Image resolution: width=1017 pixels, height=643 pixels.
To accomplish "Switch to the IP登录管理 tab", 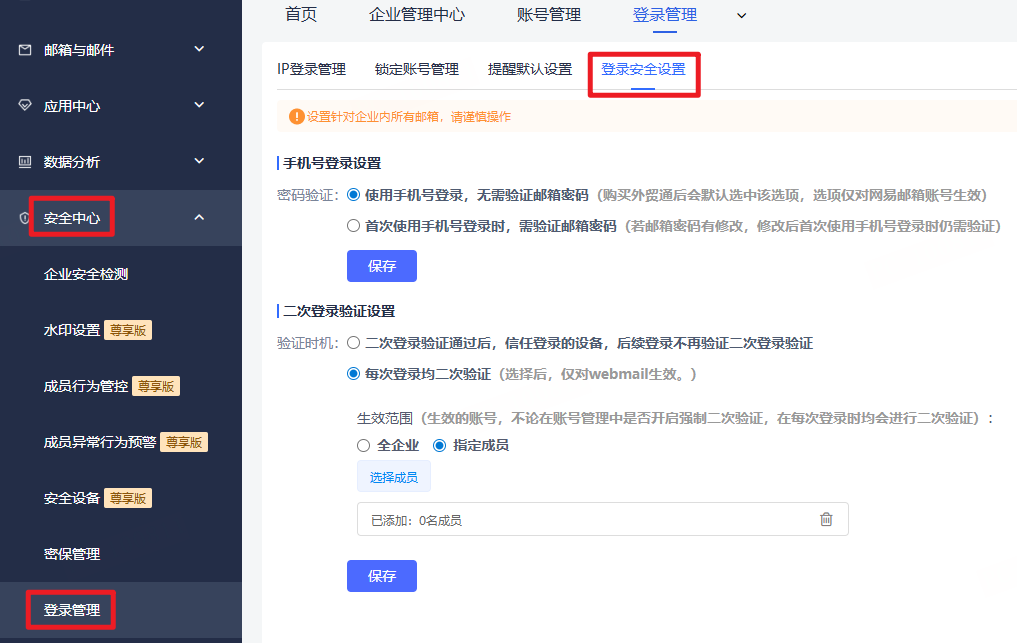I will [x=311, y=69].
